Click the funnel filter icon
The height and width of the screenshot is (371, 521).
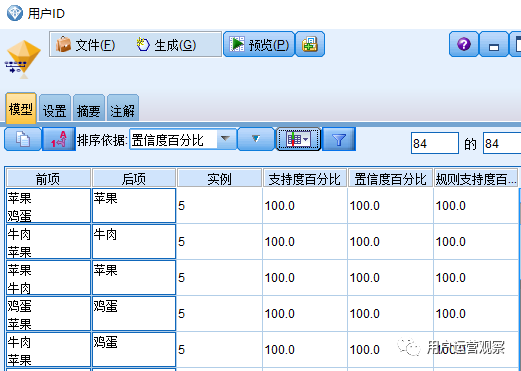(339, 139)
